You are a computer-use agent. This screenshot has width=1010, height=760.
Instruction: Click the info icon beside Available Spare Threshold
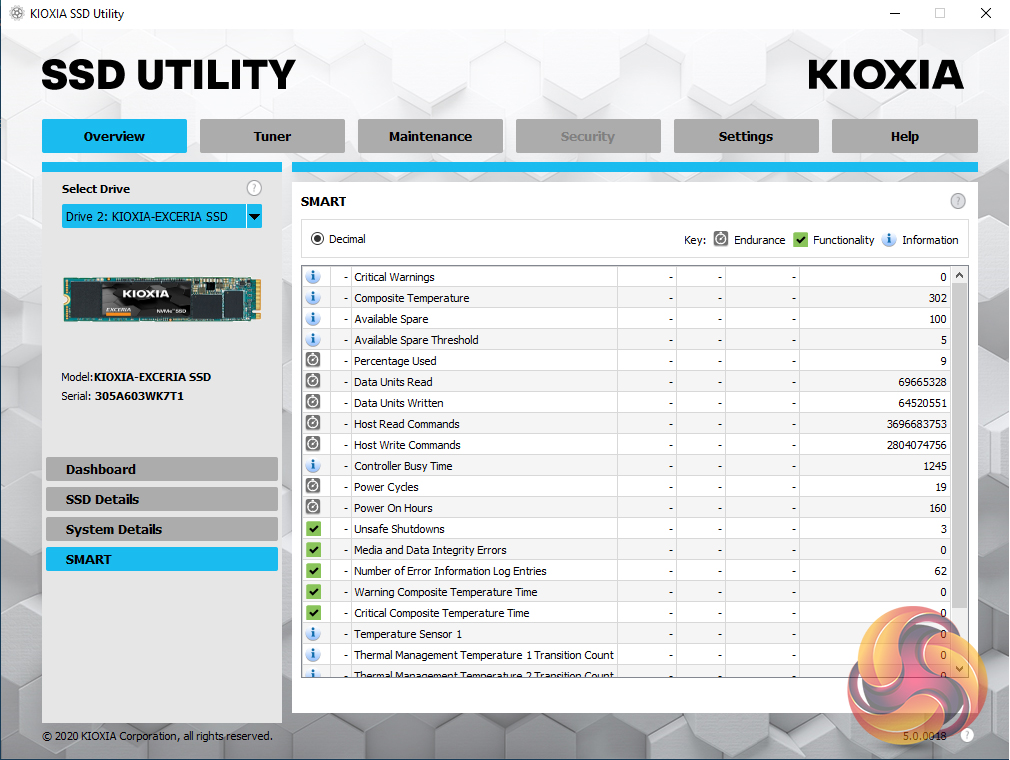pos(313,339)
